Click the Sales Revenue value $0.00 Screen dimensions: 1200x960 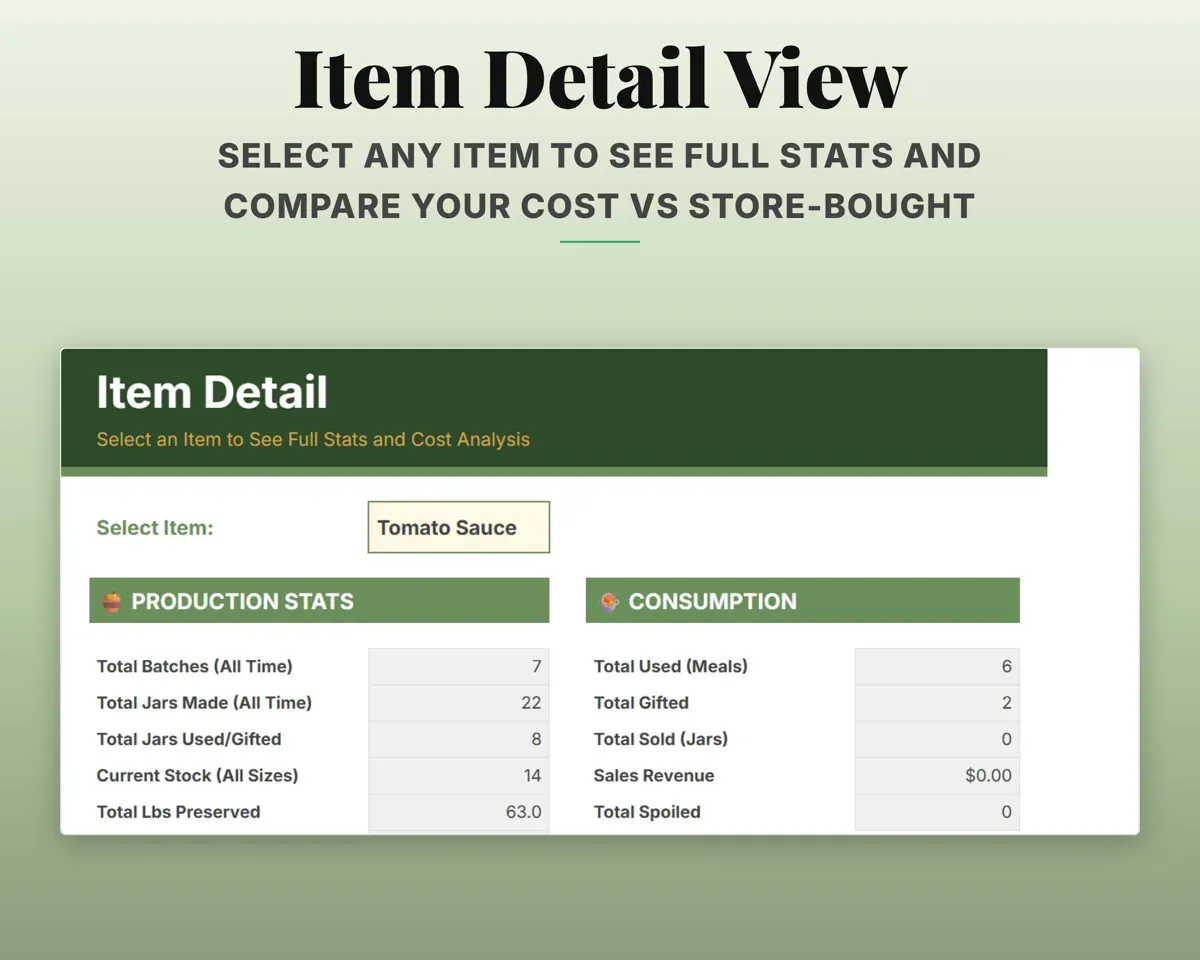click(x=937, y=775)
